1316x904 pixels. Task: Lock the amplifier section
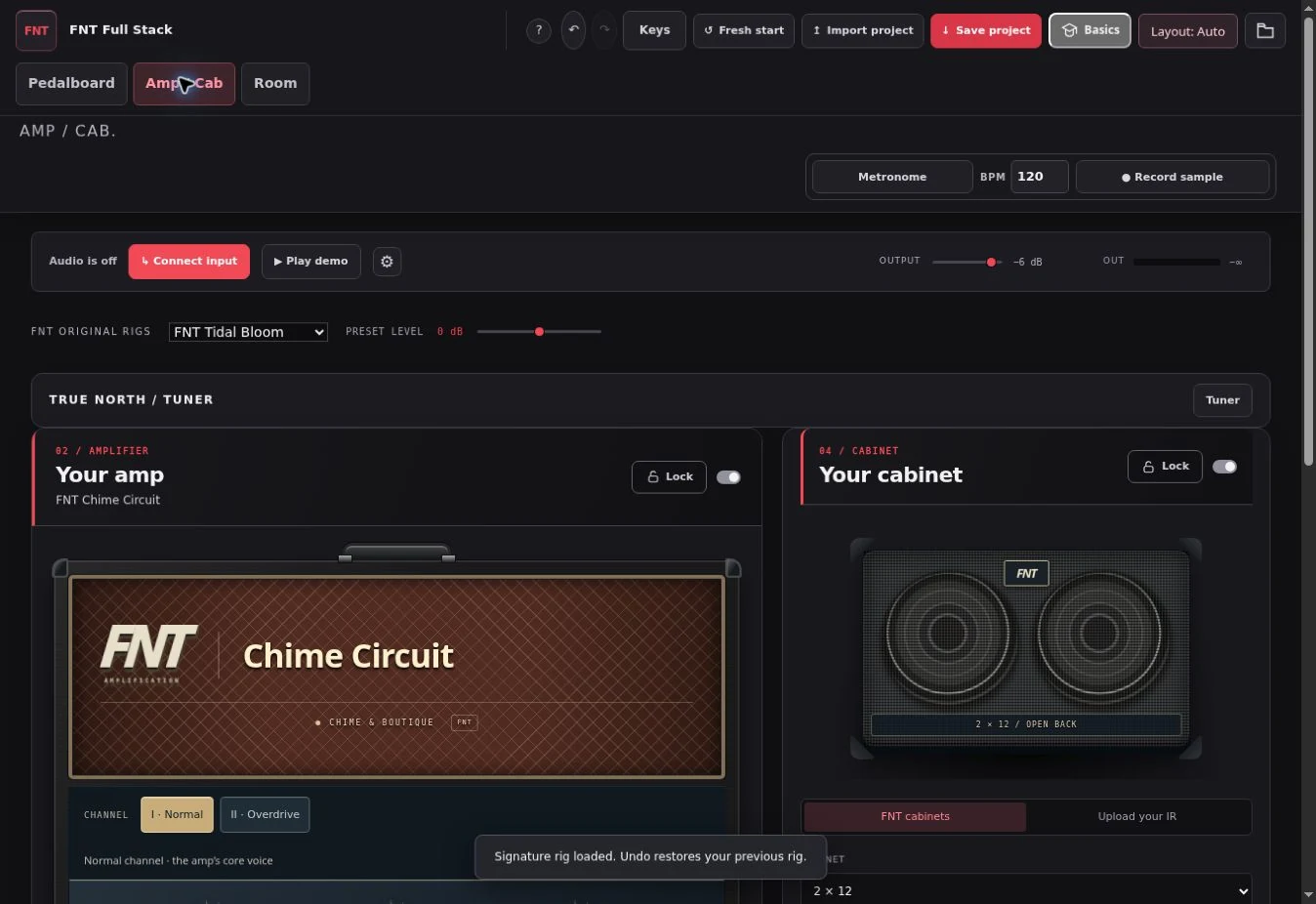(x=669, y=477)
